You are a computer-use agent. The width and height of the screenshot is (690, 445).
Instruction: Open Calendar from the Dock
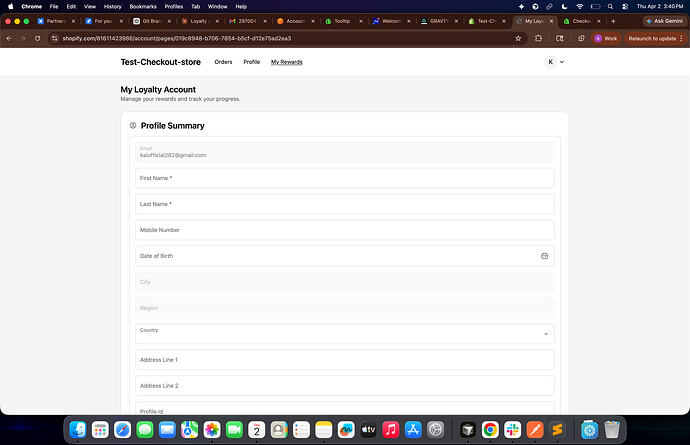click(257, 430)
